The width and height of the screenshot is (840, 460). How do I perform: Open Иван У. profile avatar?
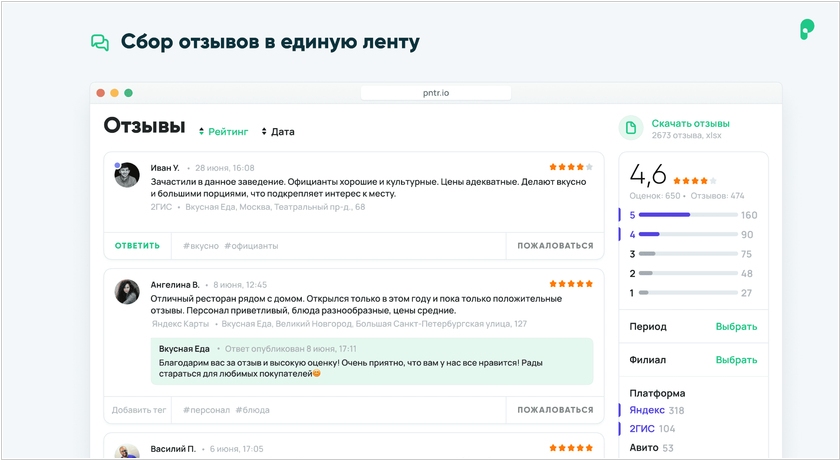point(127,175)
